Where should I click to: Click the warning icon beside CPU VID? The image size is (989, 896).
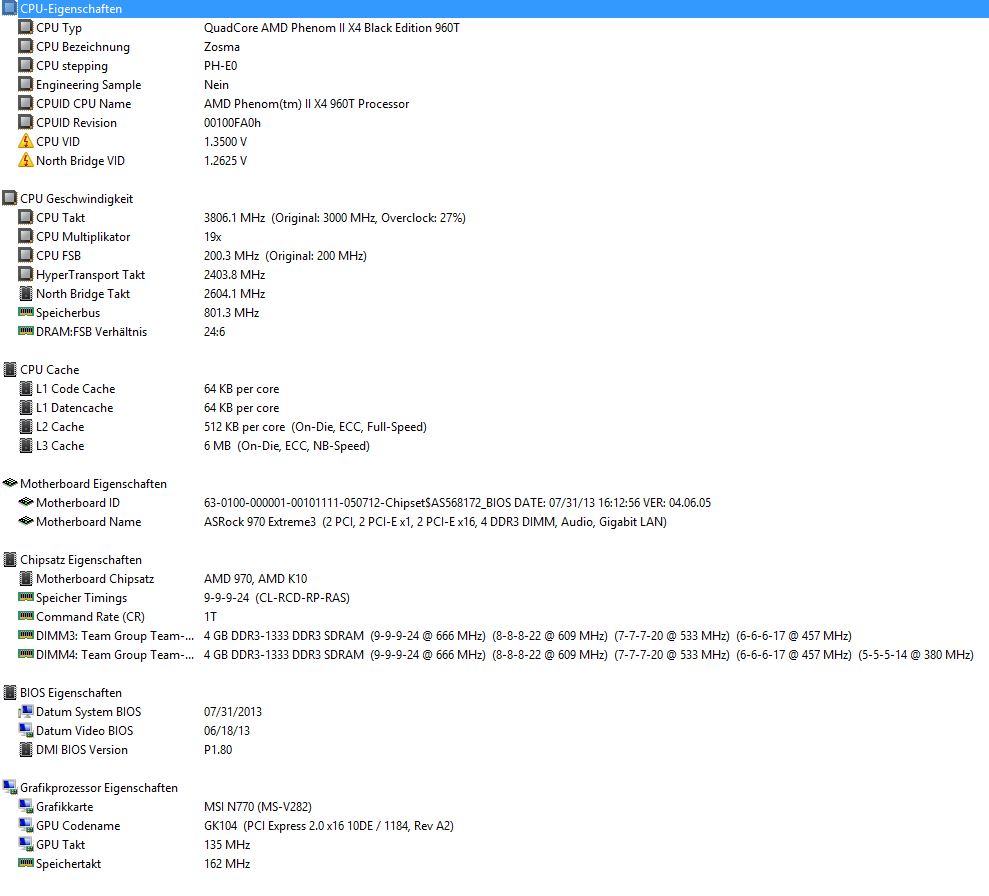click(x=25, y=141)
